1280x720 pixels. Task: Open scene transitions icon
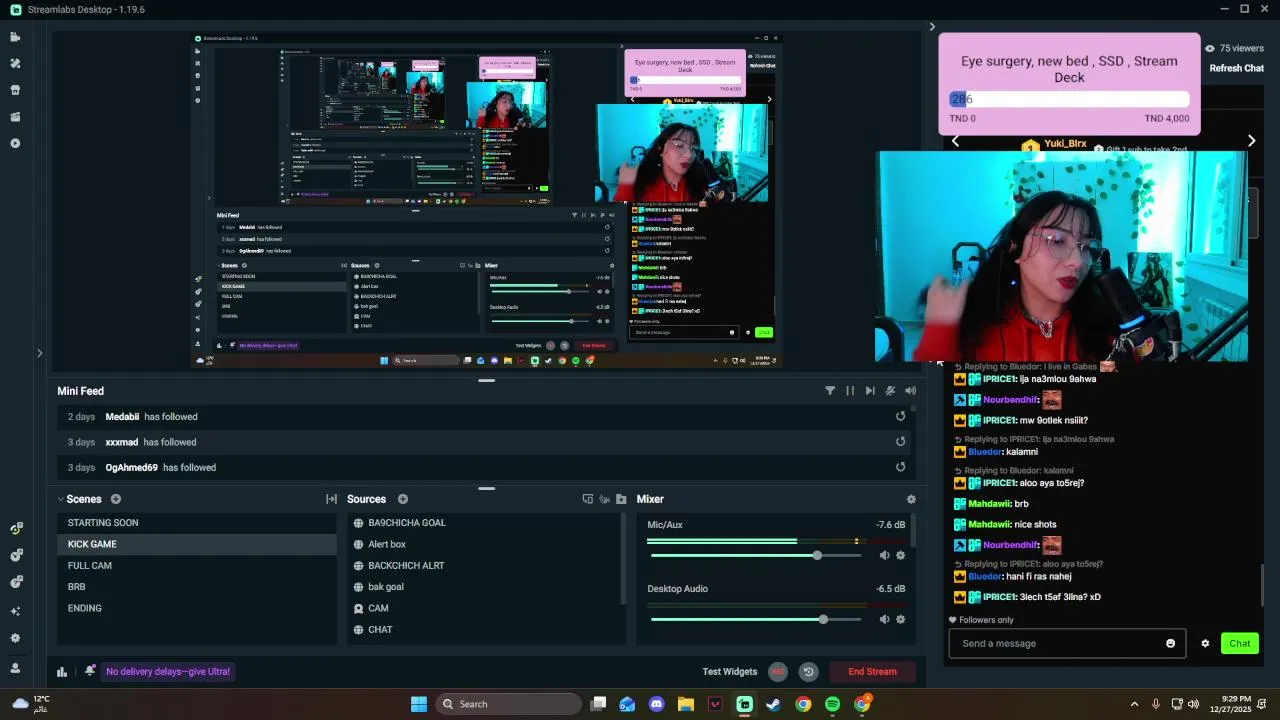coord(331,499)
